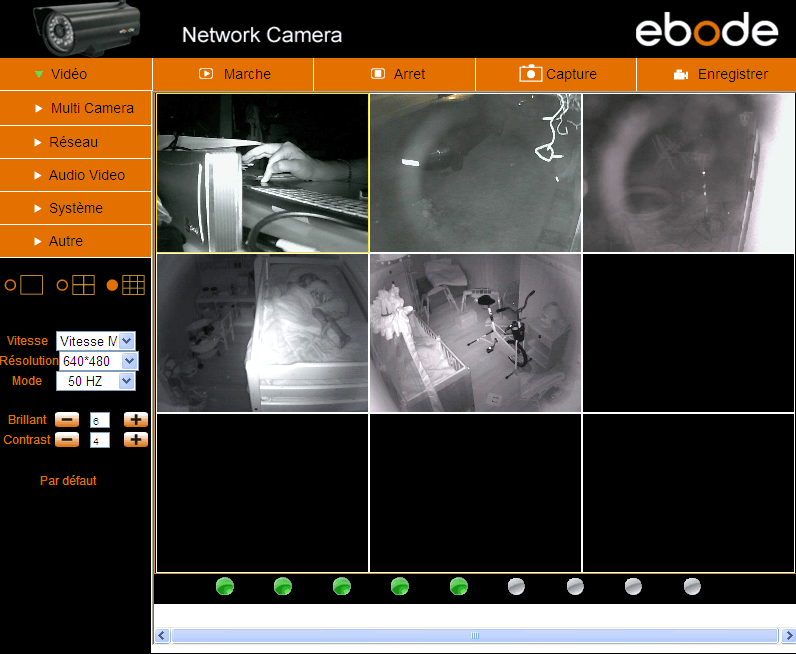This screenshot has width=796, height=654.
Task: Click the horizontal scrollbar thumb
Action: [475, 635]
